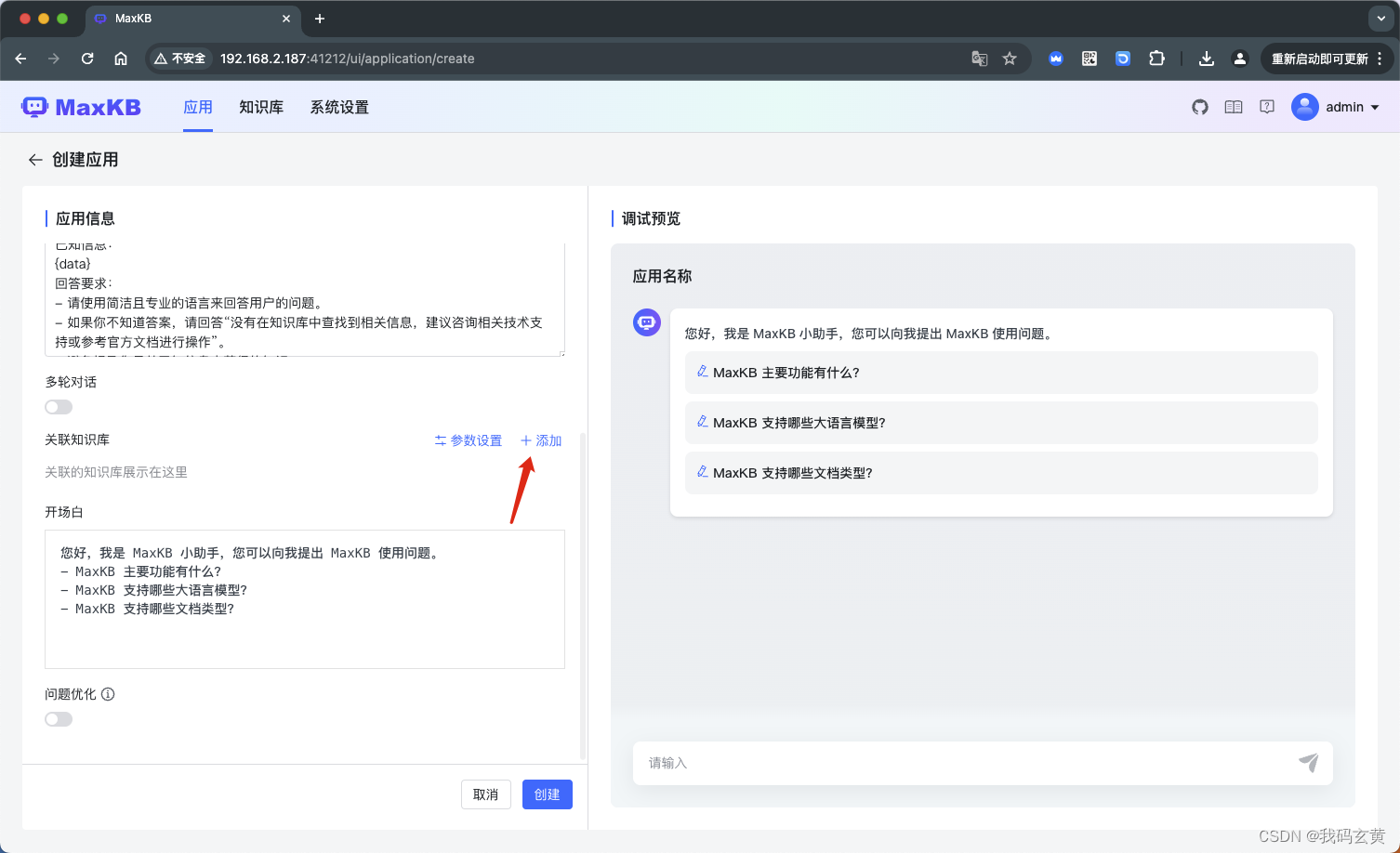1400x853 pixels.
Task: Click the MaxKB logo
Action: pos(81,107)
